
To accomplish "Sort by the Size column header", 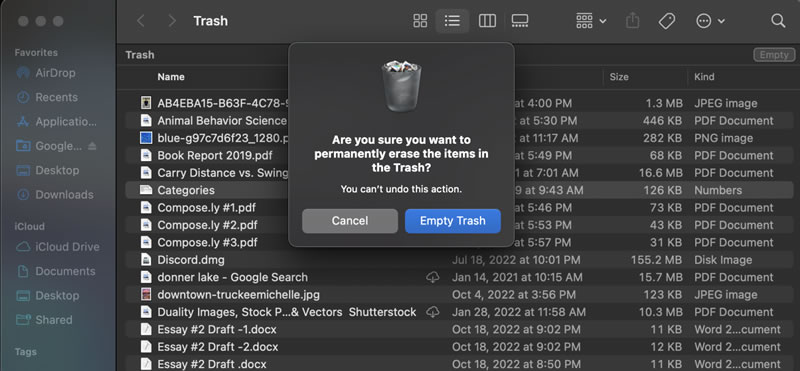I will [619, 77].
